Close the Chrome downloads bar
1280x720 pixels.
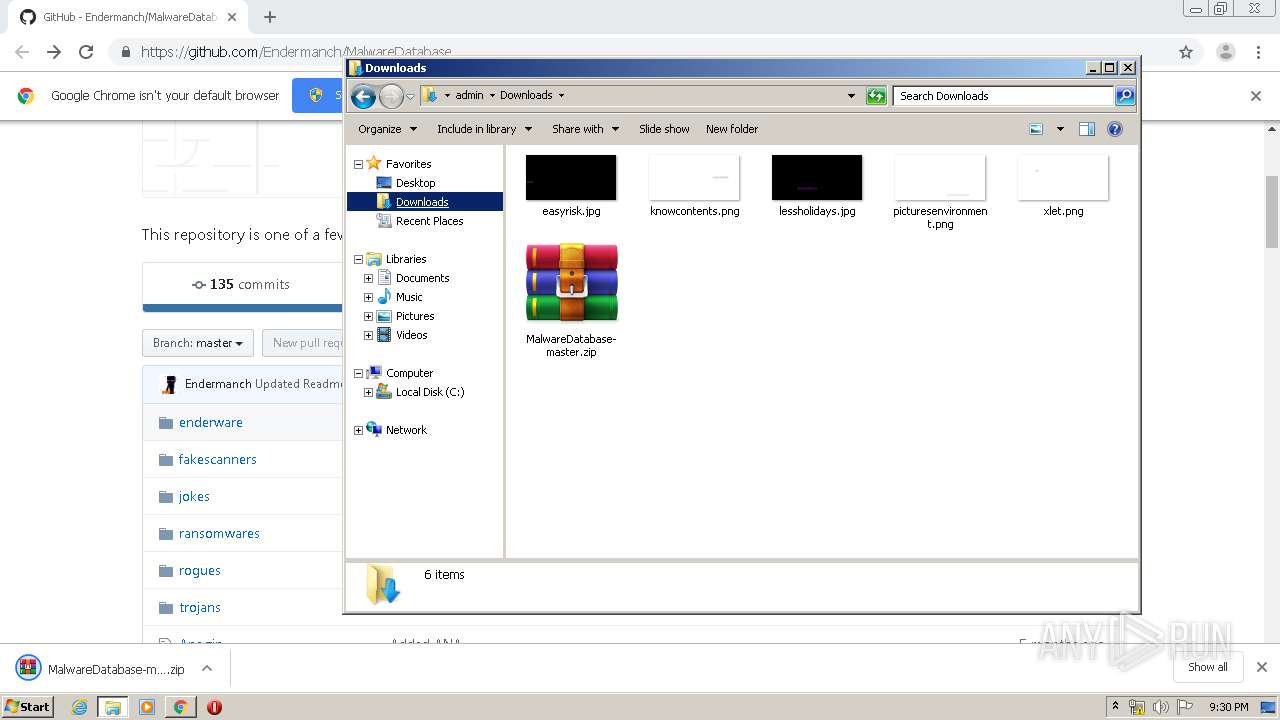(1261, 667)
